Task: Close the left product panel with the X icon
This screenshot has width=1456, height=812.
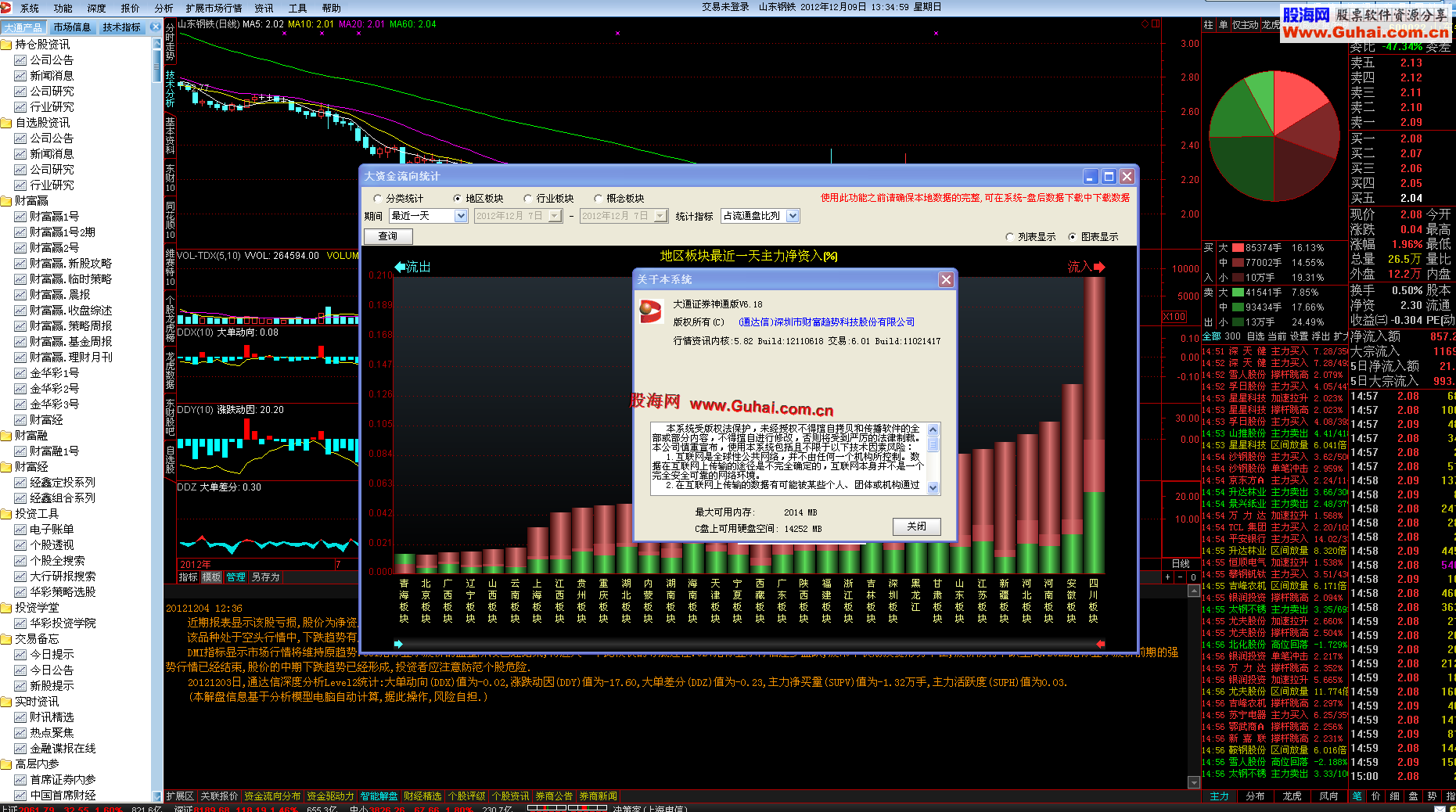Action: pyautogui.click(x=155, y=27)
